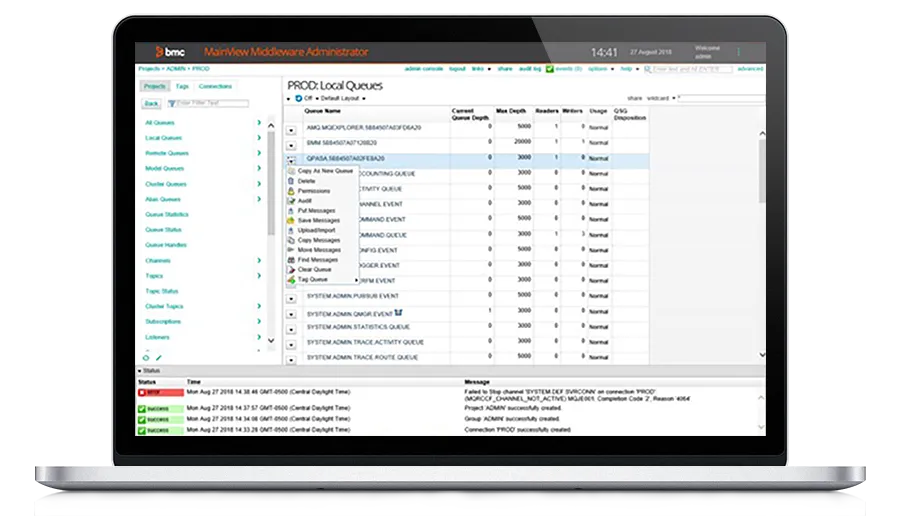Click the red error status indicator
Image resolution: width=900 pixels, height=516 pixels.
point(161,393)
